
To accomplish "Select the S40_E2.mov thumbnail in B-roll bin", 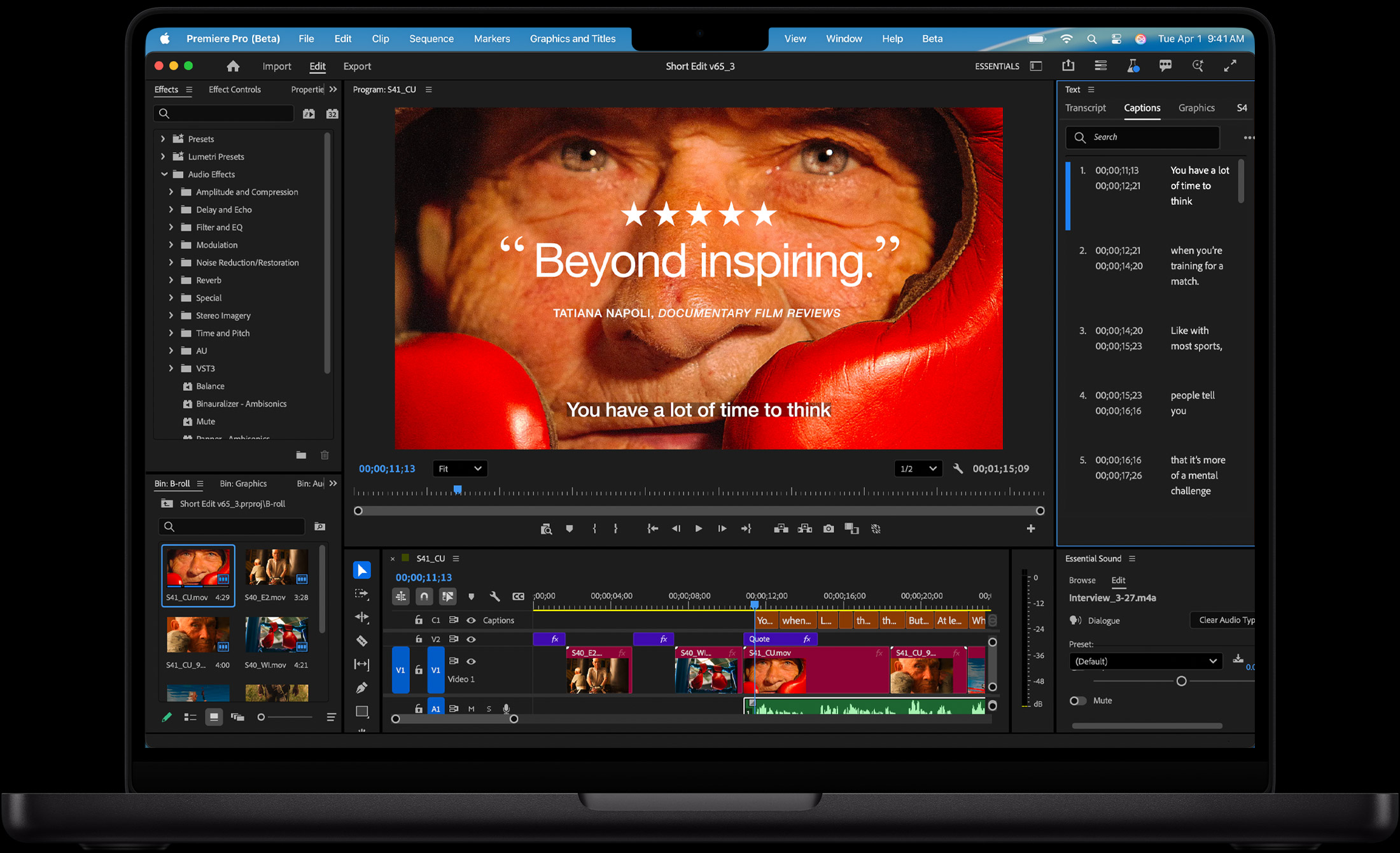I will click(276, 567).
